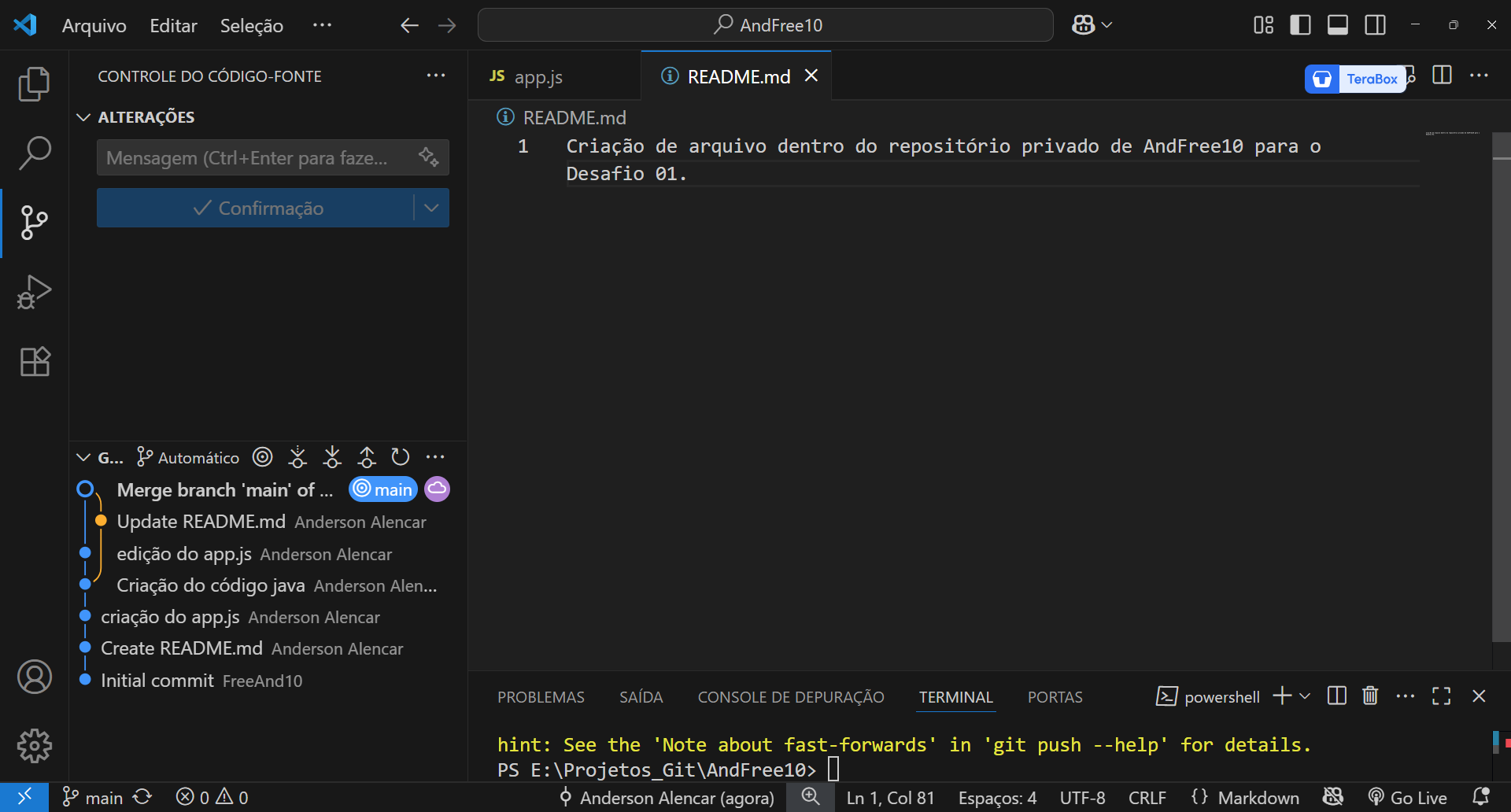Open the Extensions view
1511x812 pixels.
point(34,361)
